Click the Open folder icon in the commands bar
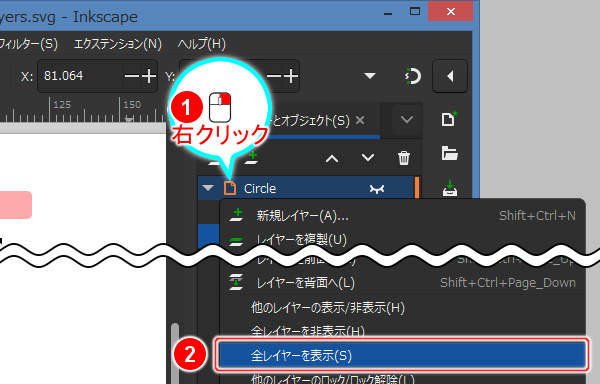600x384 pixels. 449,153
